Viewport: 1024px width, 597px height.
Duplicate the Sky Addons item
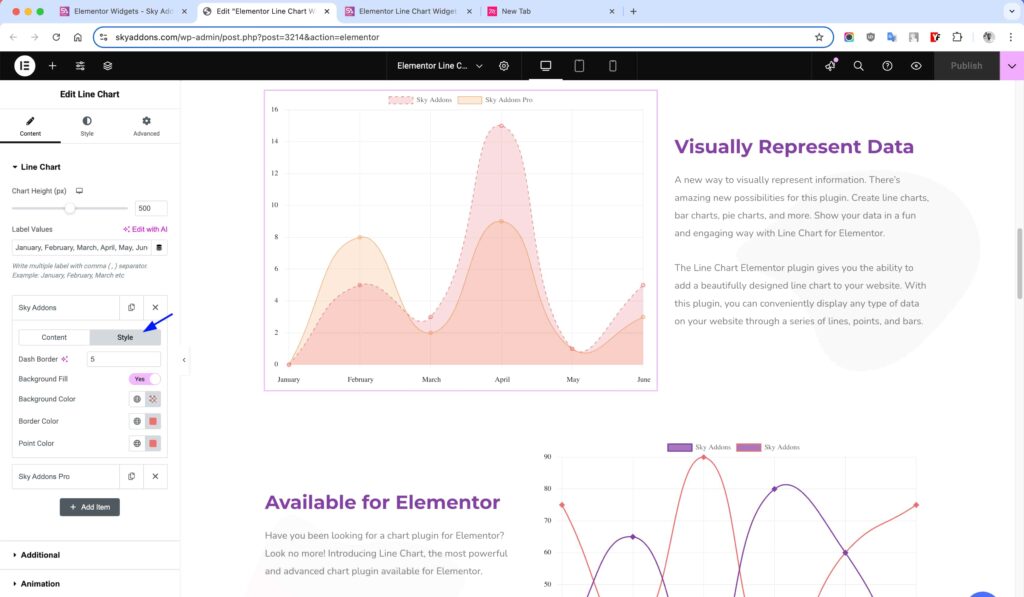[131, 308]
